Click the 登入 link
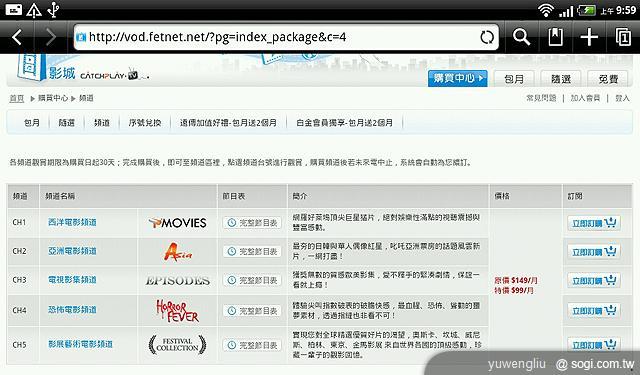The width and height of the screenshot is (640, 375). coord(622,98)
